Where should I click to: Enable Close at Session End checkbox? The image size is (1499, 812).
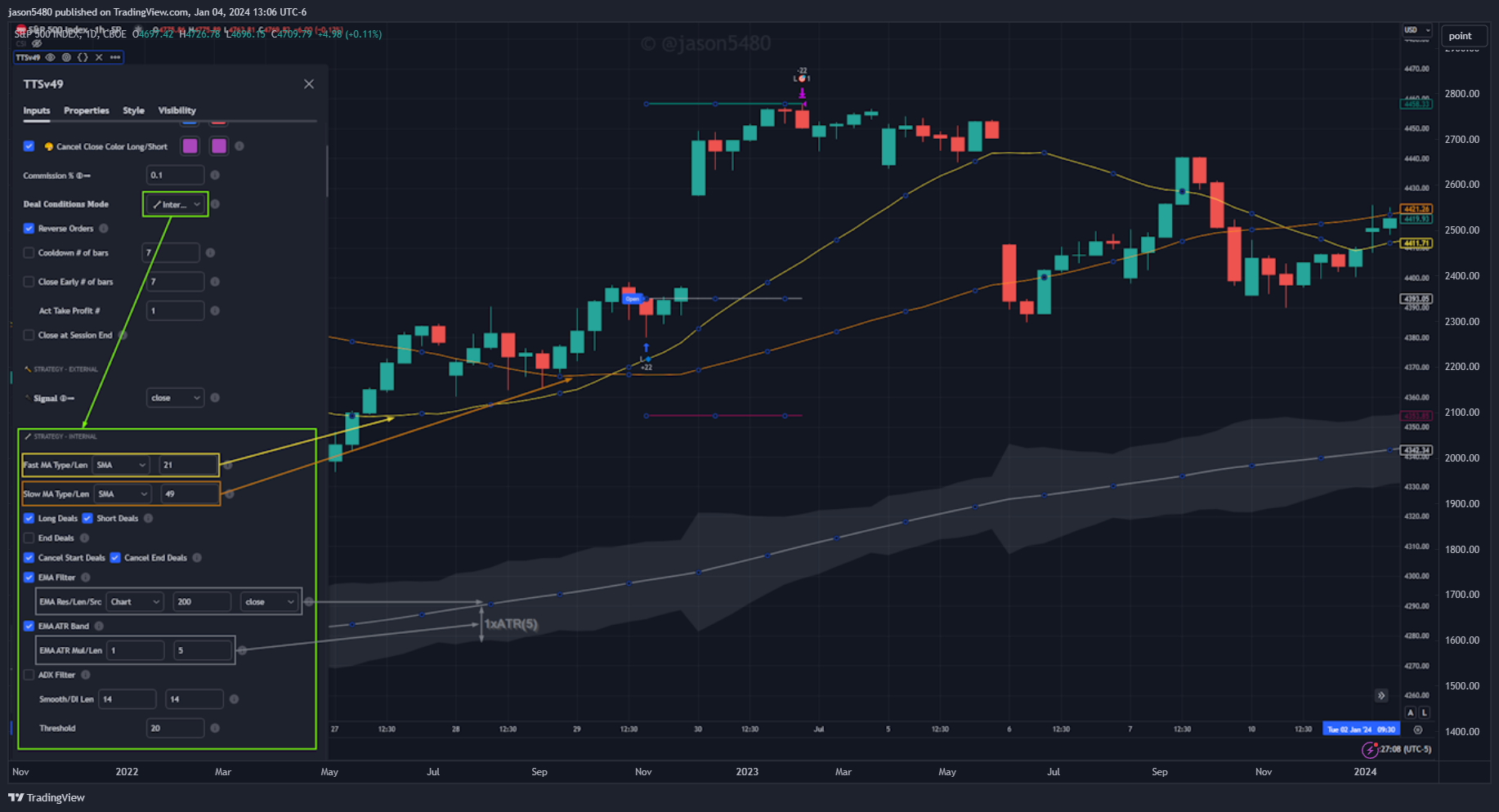pyautogui.click(x=29, y=335)
